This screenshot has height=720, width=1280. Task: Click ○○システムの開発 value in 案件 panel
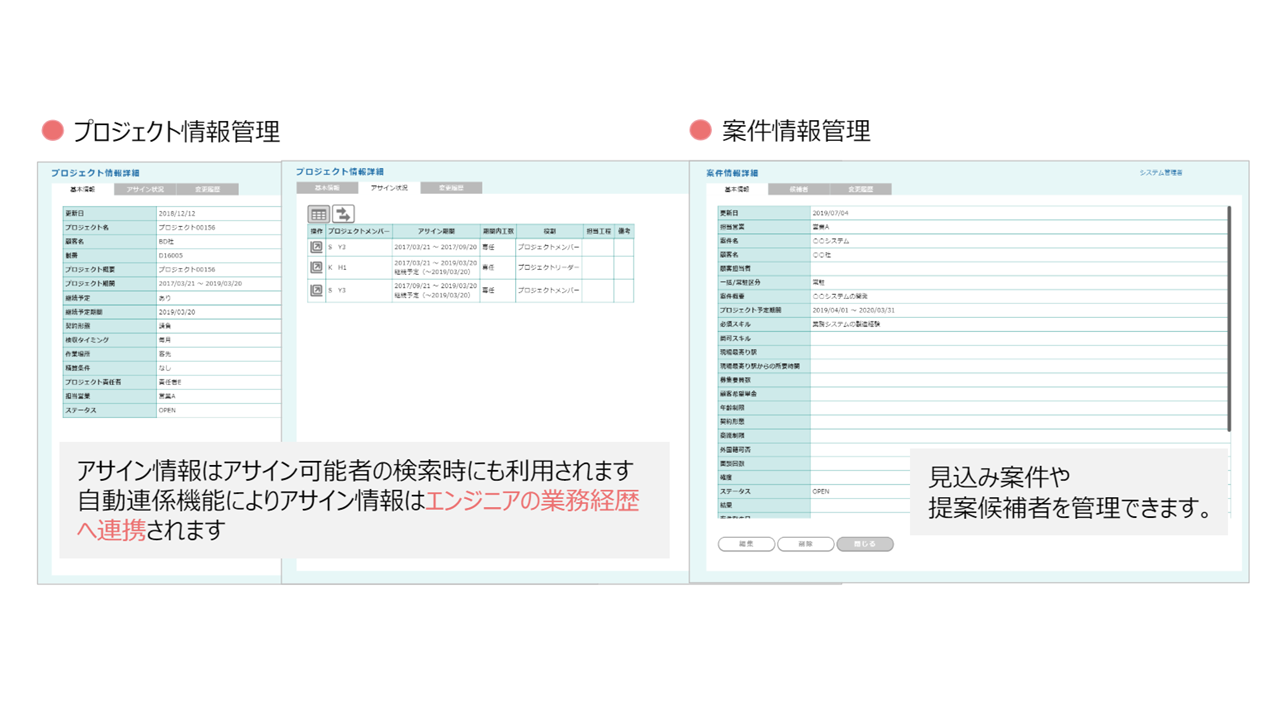[x=841, y=297]
